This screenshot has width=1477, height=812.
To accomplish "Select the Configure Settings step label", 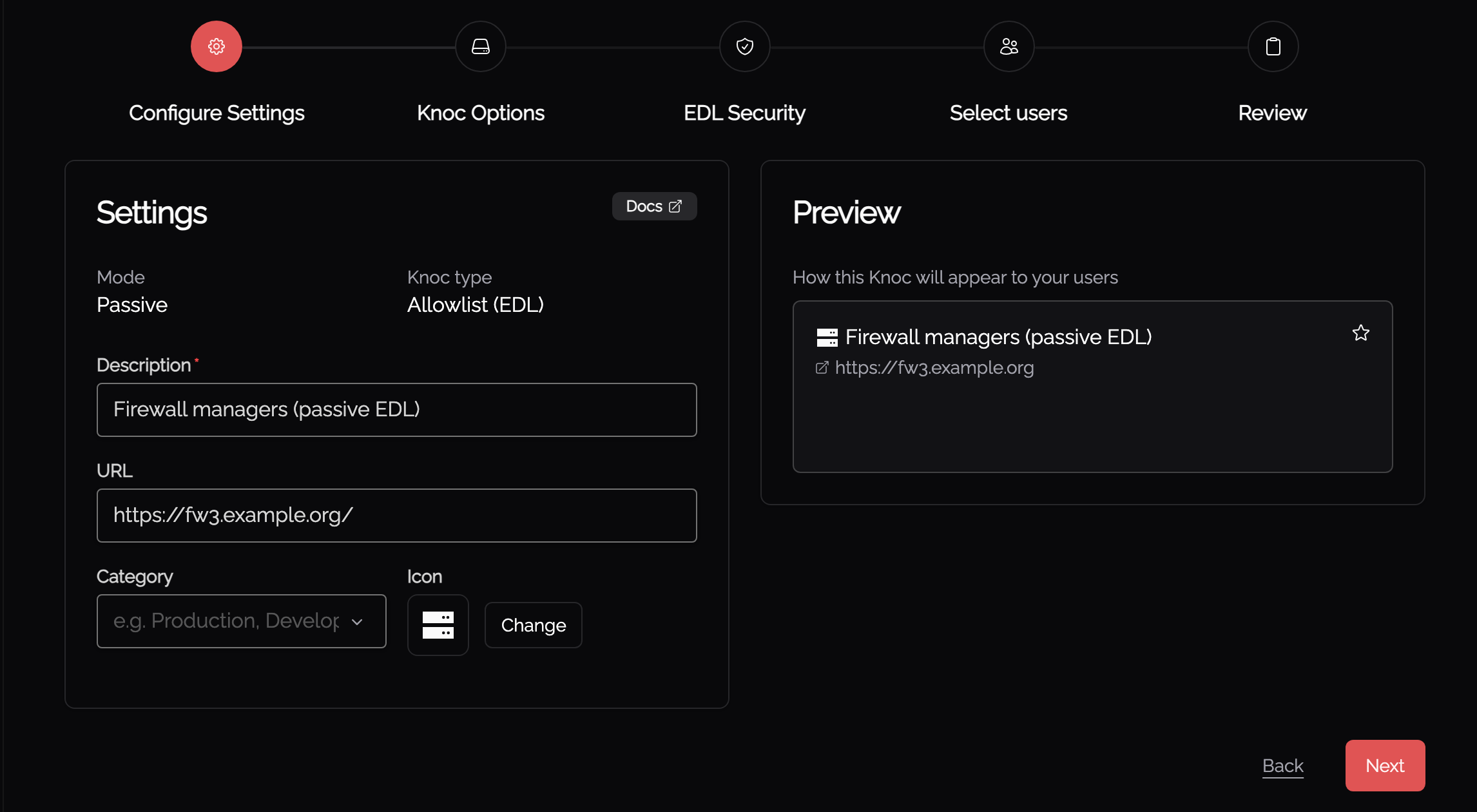I will click(217, 113).
